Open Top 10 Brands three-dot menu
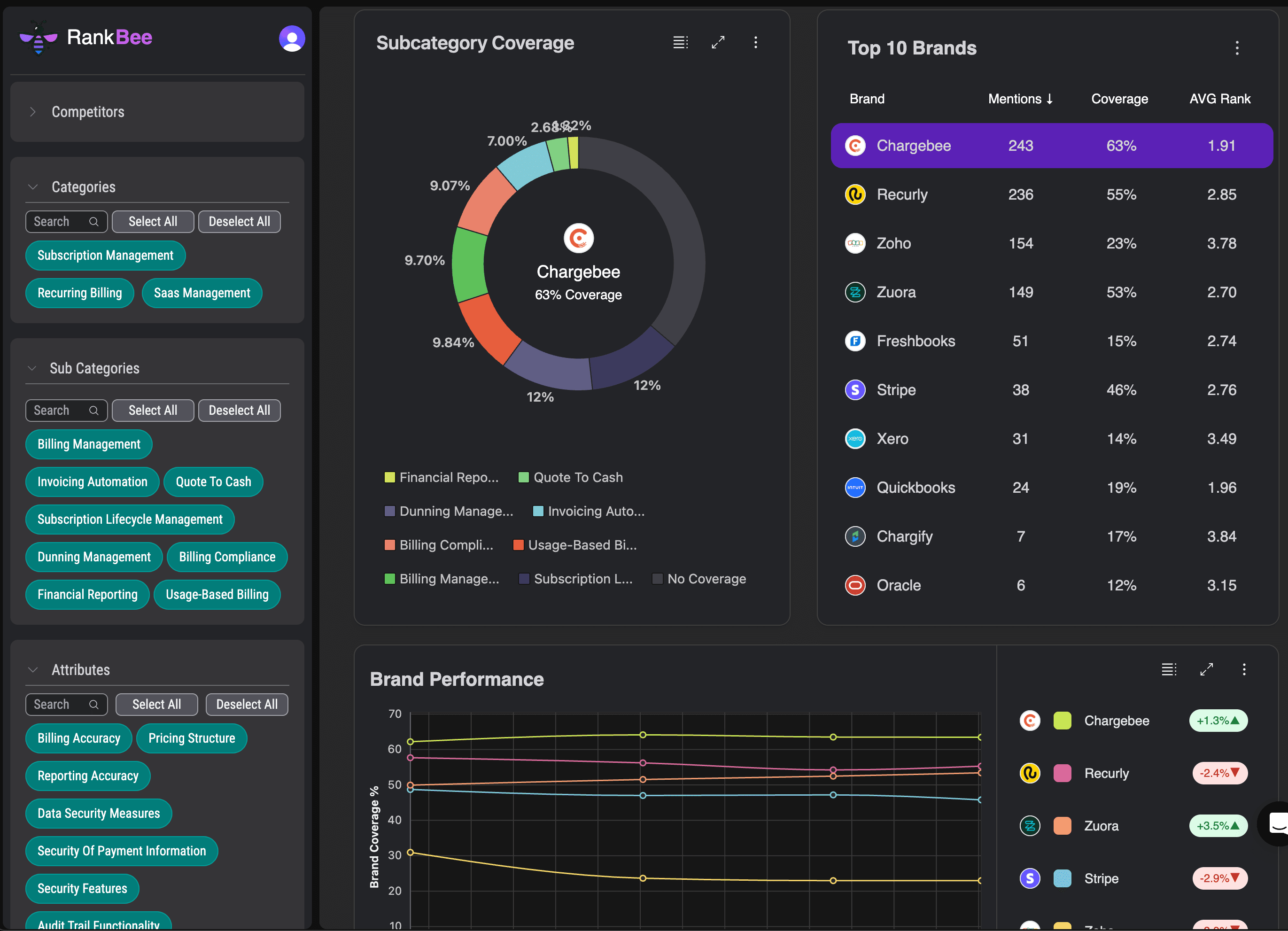This screenshot has width=1288, height=931. click(1237, 48)
